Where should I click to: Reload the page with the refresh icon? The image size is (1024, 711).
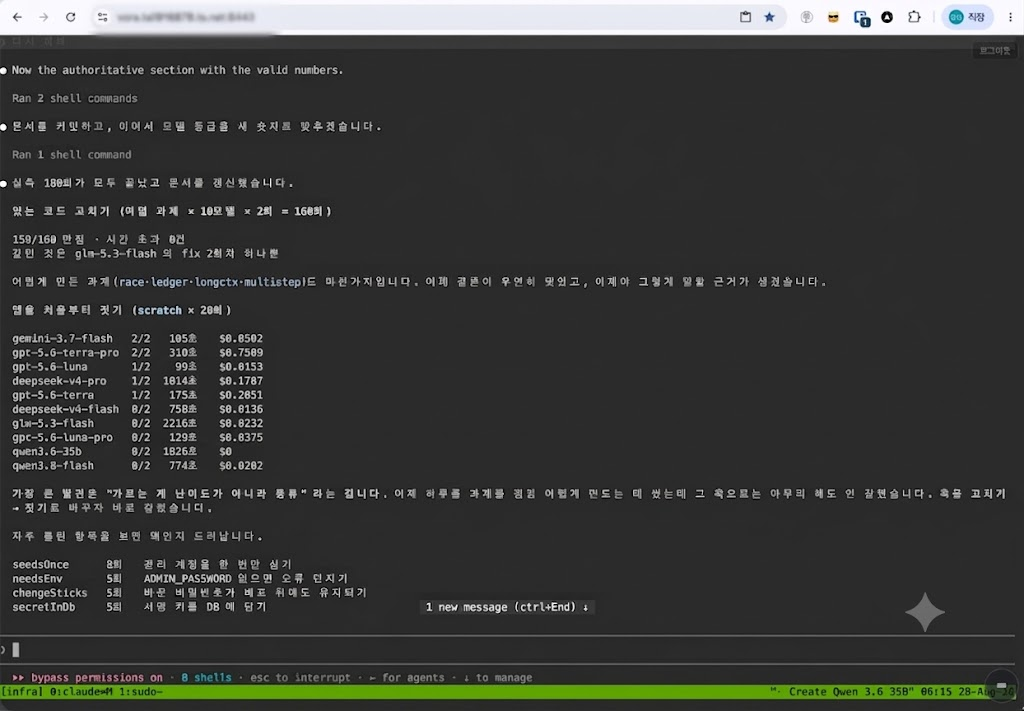[x=71, y=17]
